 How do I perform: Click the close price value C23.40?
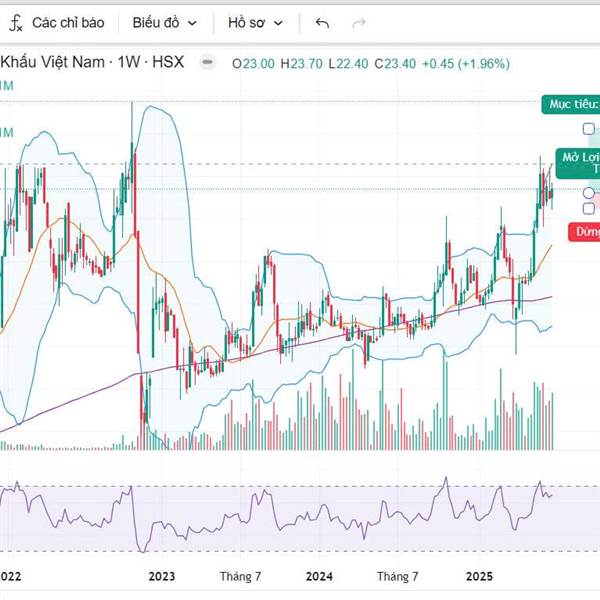395,64
